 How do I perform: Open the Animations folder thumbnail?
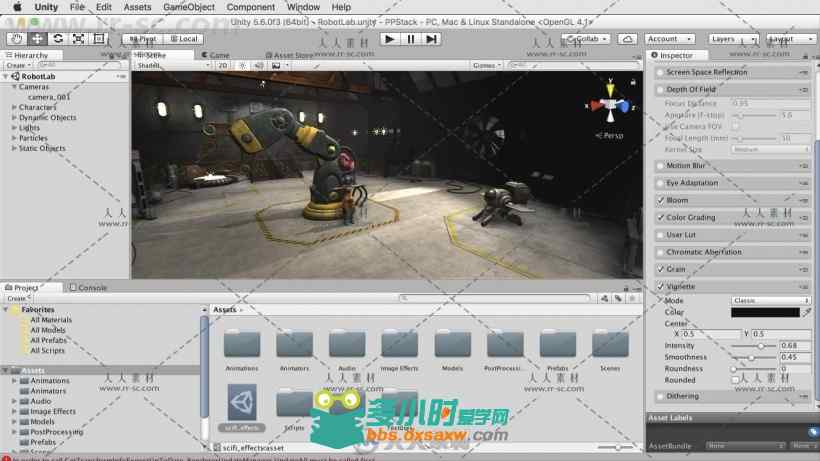click(242, 345)
